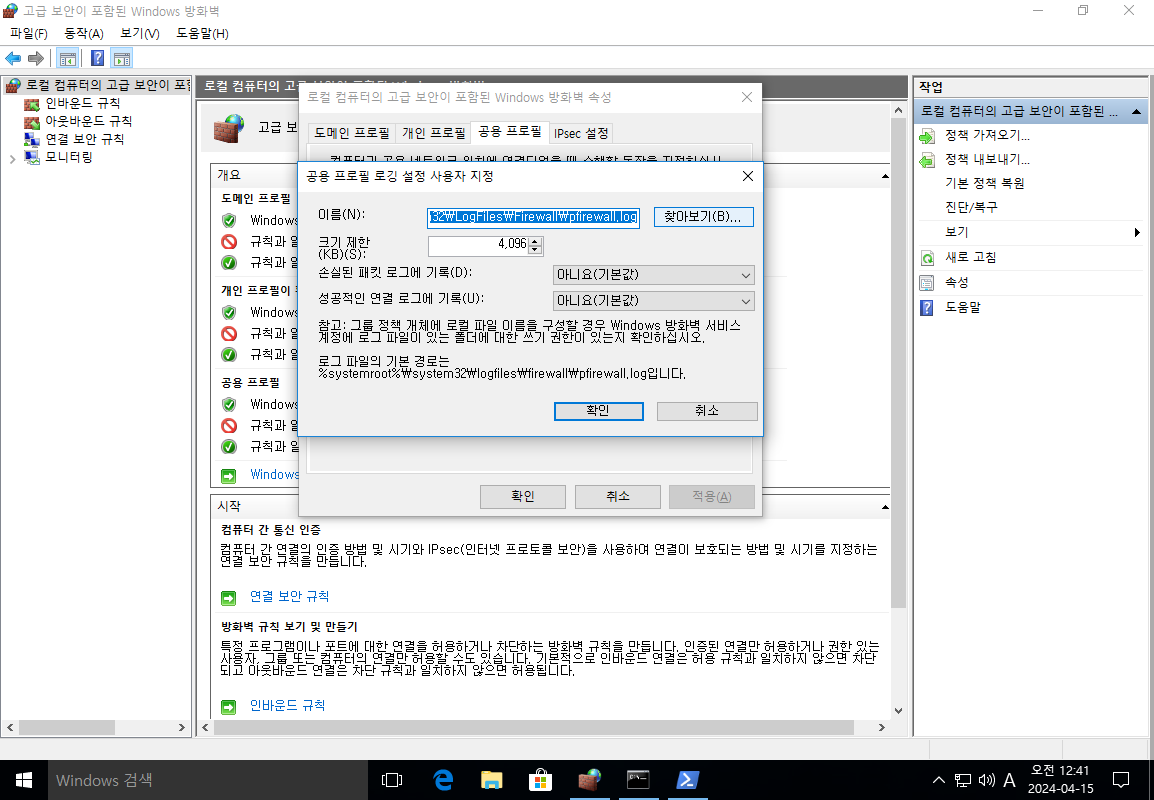This screenshot has width=1154, height=800.
Task: Click green arrow icon beside 인바운드 규칙 link
Action: [229, 707]
